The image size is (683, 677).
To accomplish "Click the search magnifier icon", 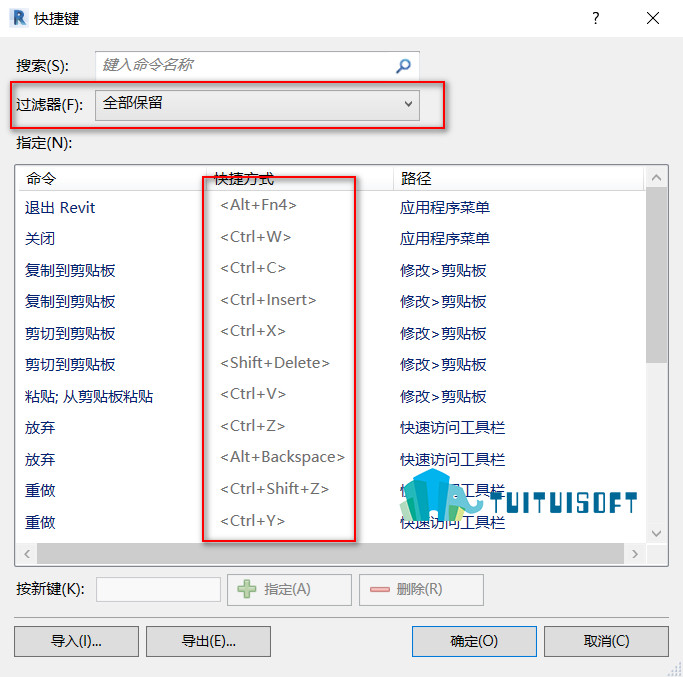I will (x=403, y=66).
